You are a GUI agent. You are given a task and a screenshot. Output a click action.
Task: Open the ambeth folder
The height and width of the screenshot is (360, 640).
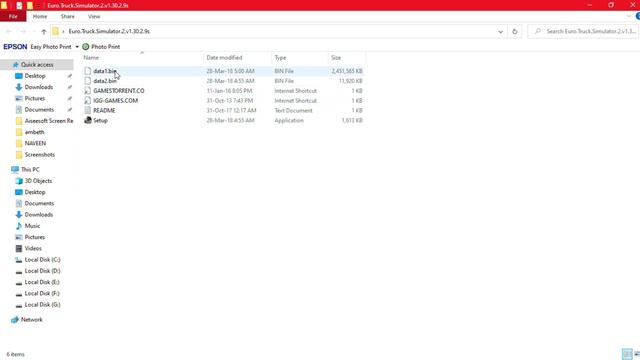tap(34, 132)
